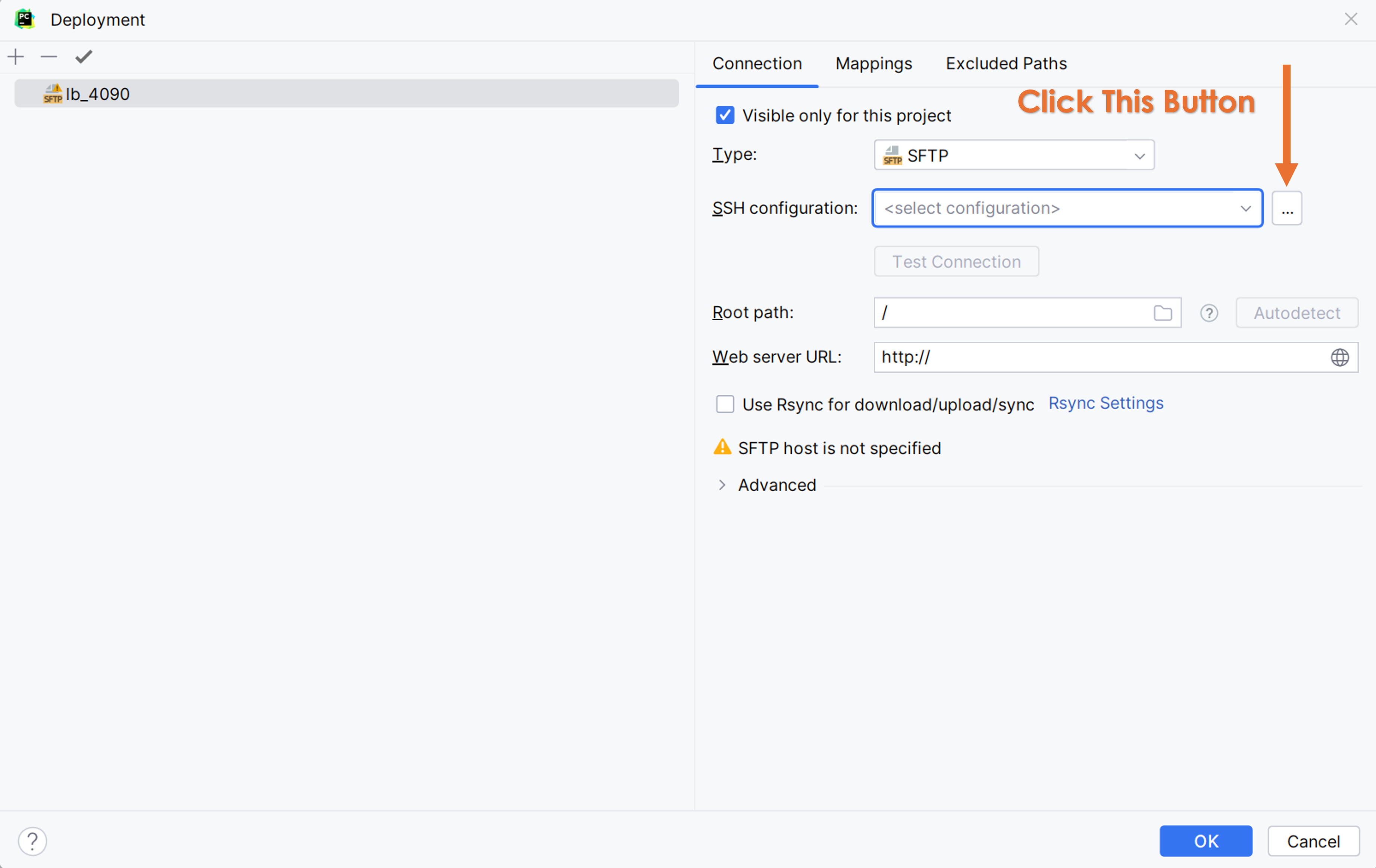
Task: Click the plus icon to add server
Action: [x=16, y=57]
